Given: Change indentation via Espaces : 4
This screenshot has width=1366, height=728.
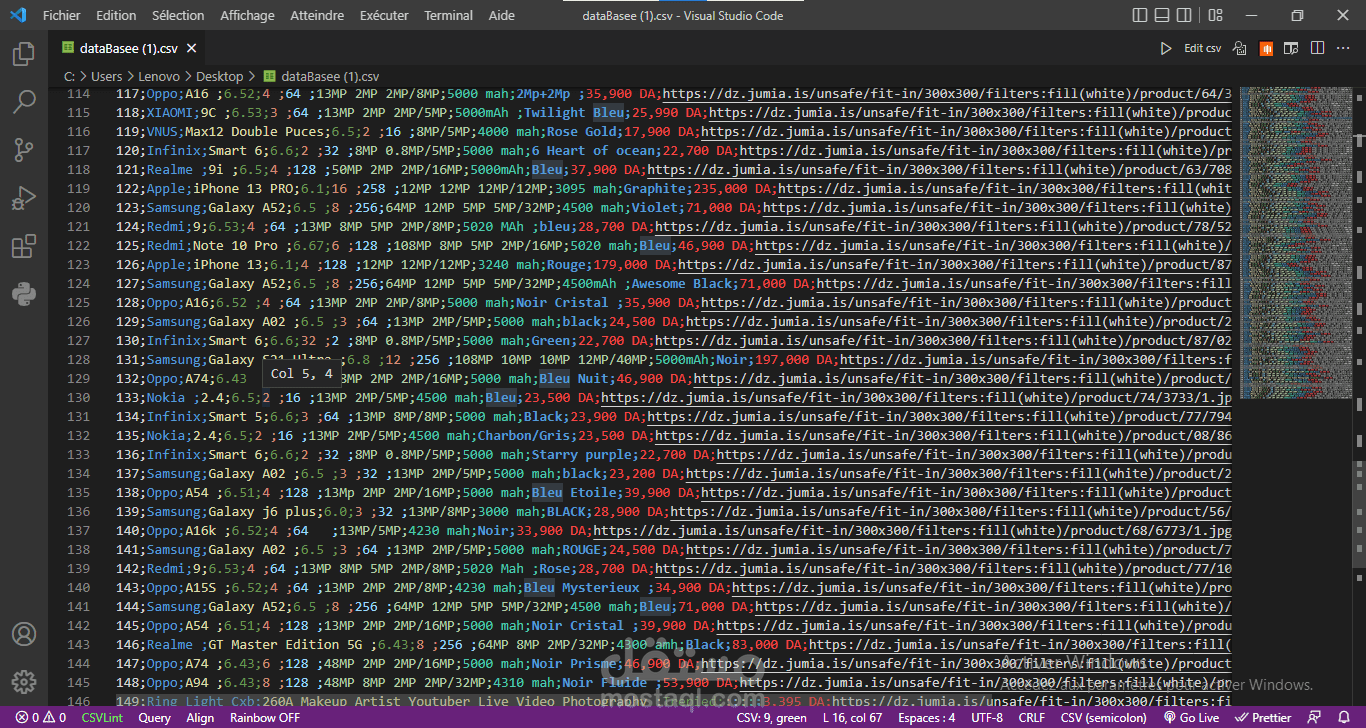Looking at the screenshot, I should coord(926,717).
